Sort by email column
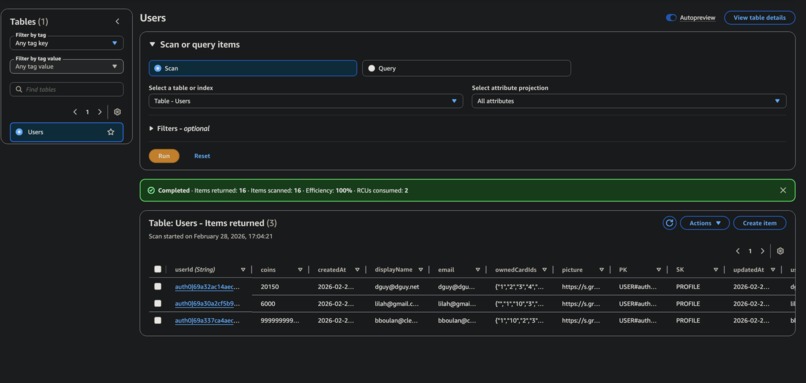This screenshot has width=806, height=383. coord(478,269)
